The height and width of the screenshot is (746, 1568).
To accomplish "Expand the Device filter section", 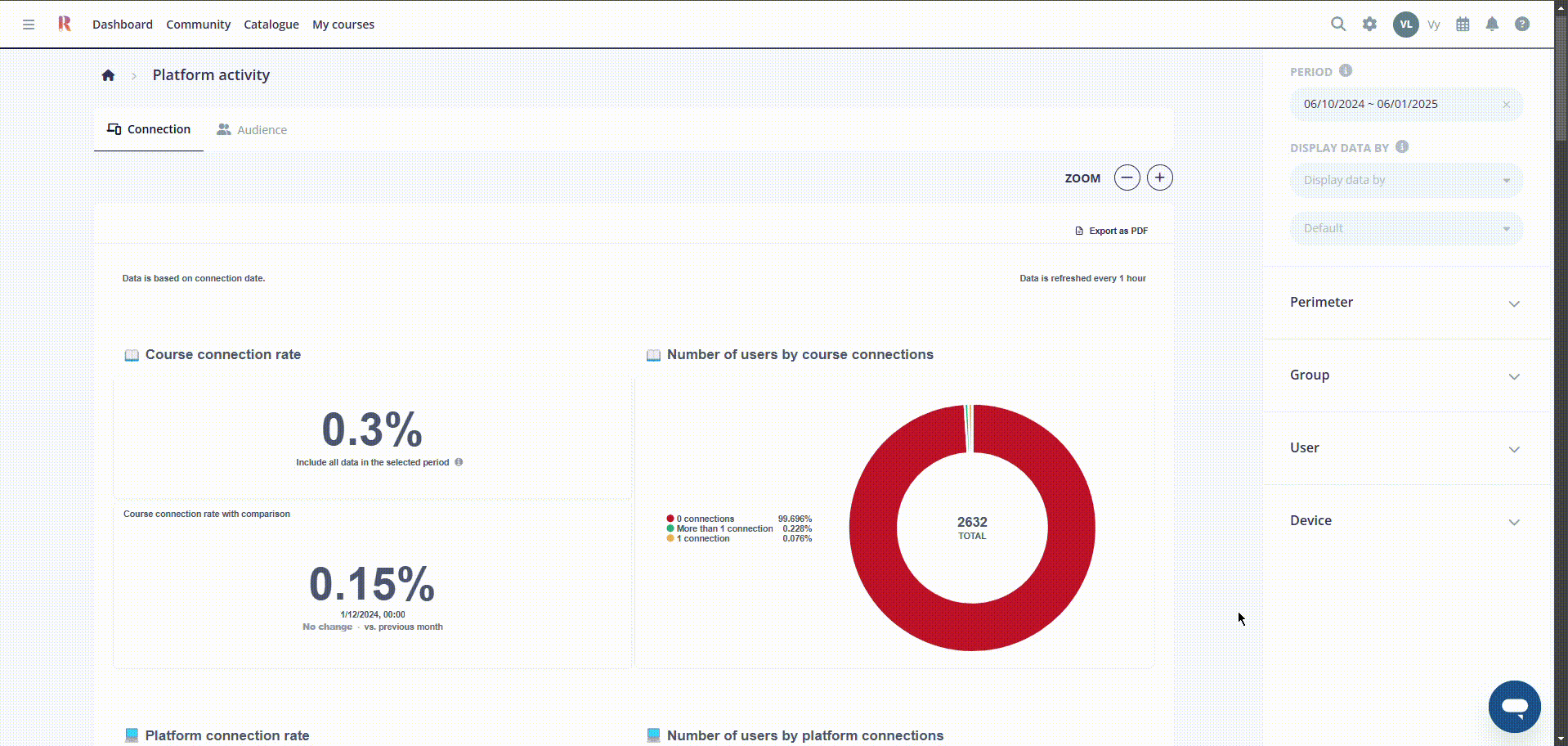I will tap(1405, 521).
